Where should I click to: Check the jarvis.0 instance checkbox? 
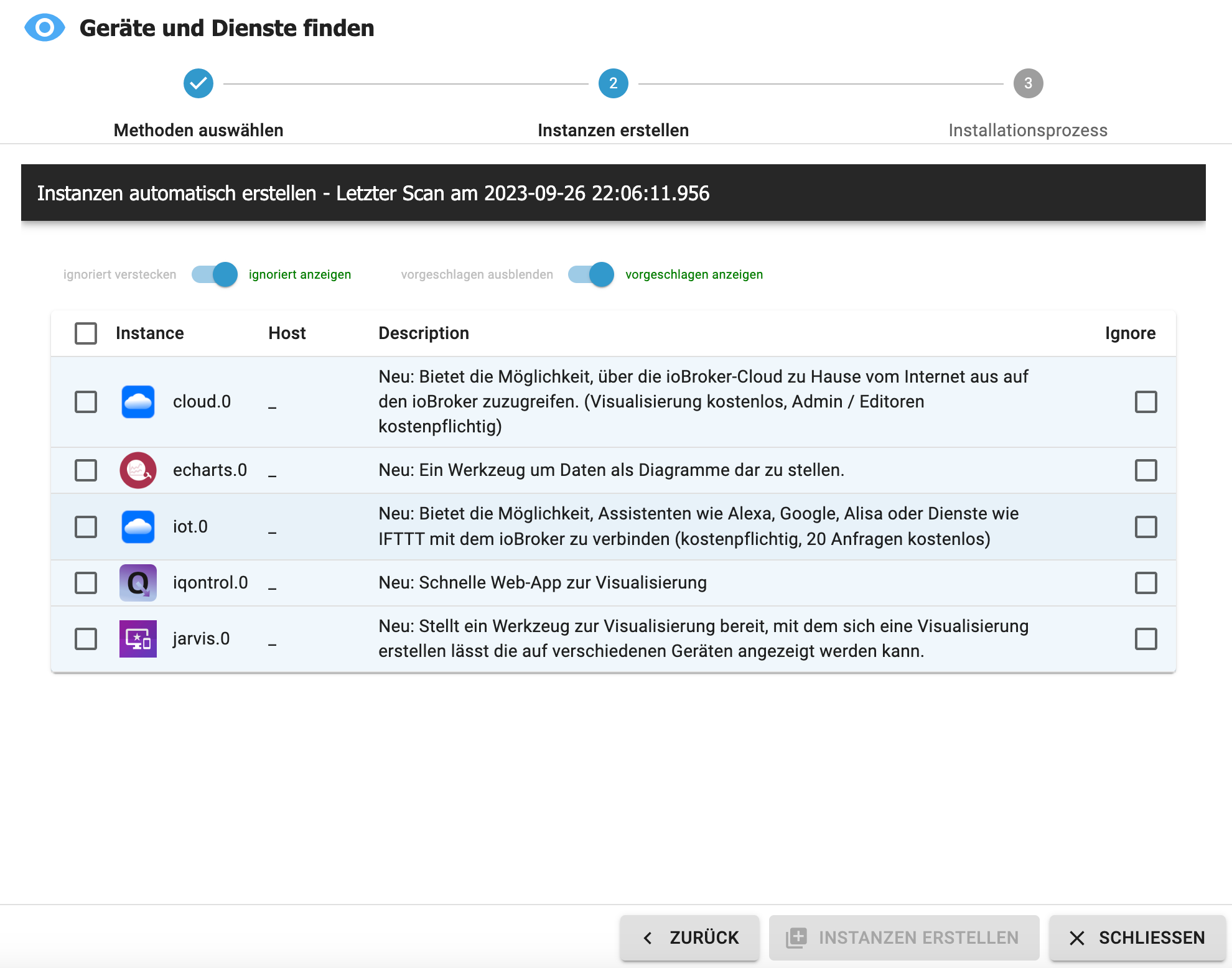pyautogui.click(x=86, y=639)
